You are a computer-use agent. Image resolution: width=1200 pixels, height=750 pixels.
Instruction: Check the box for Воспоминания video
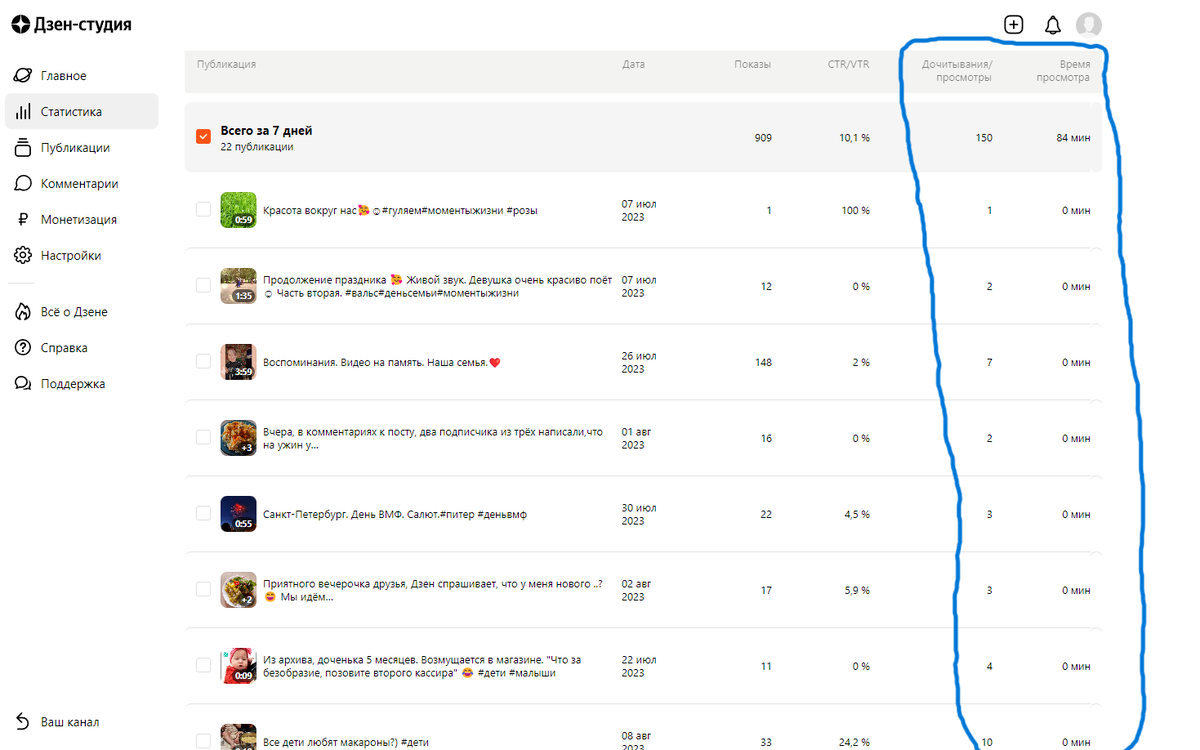point(204,361)
